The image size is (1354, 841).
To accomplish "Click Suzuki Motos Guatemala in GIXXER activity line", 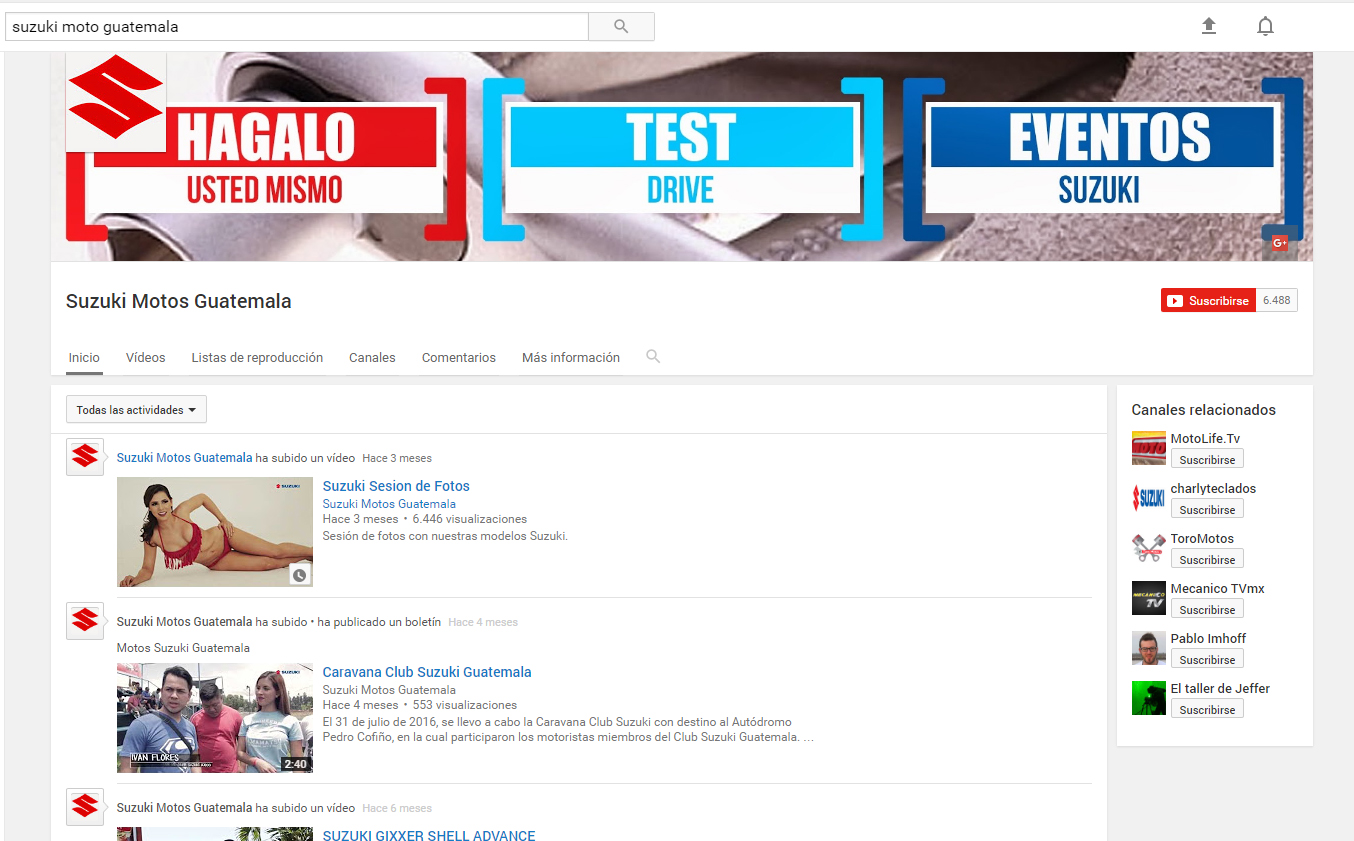I will pos(184,808).
